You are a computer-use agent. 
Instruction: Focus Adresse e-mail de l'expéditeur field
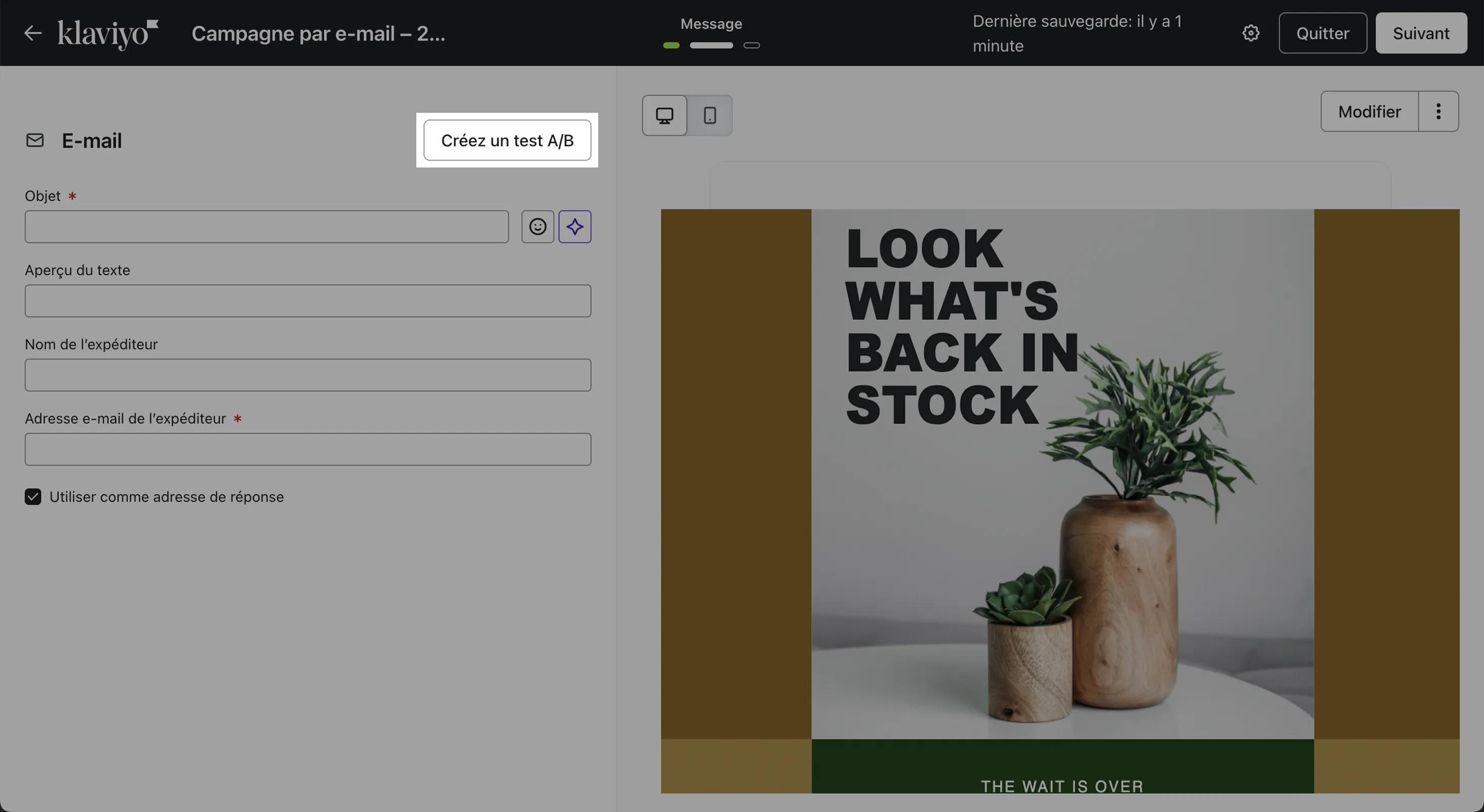(x=308, y=449)
